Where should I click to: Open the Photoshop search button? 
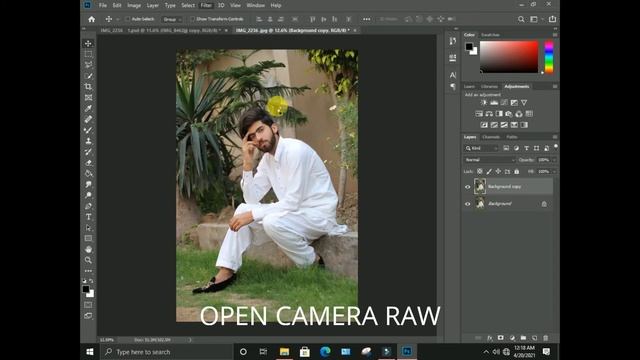[x=521, y=19]
